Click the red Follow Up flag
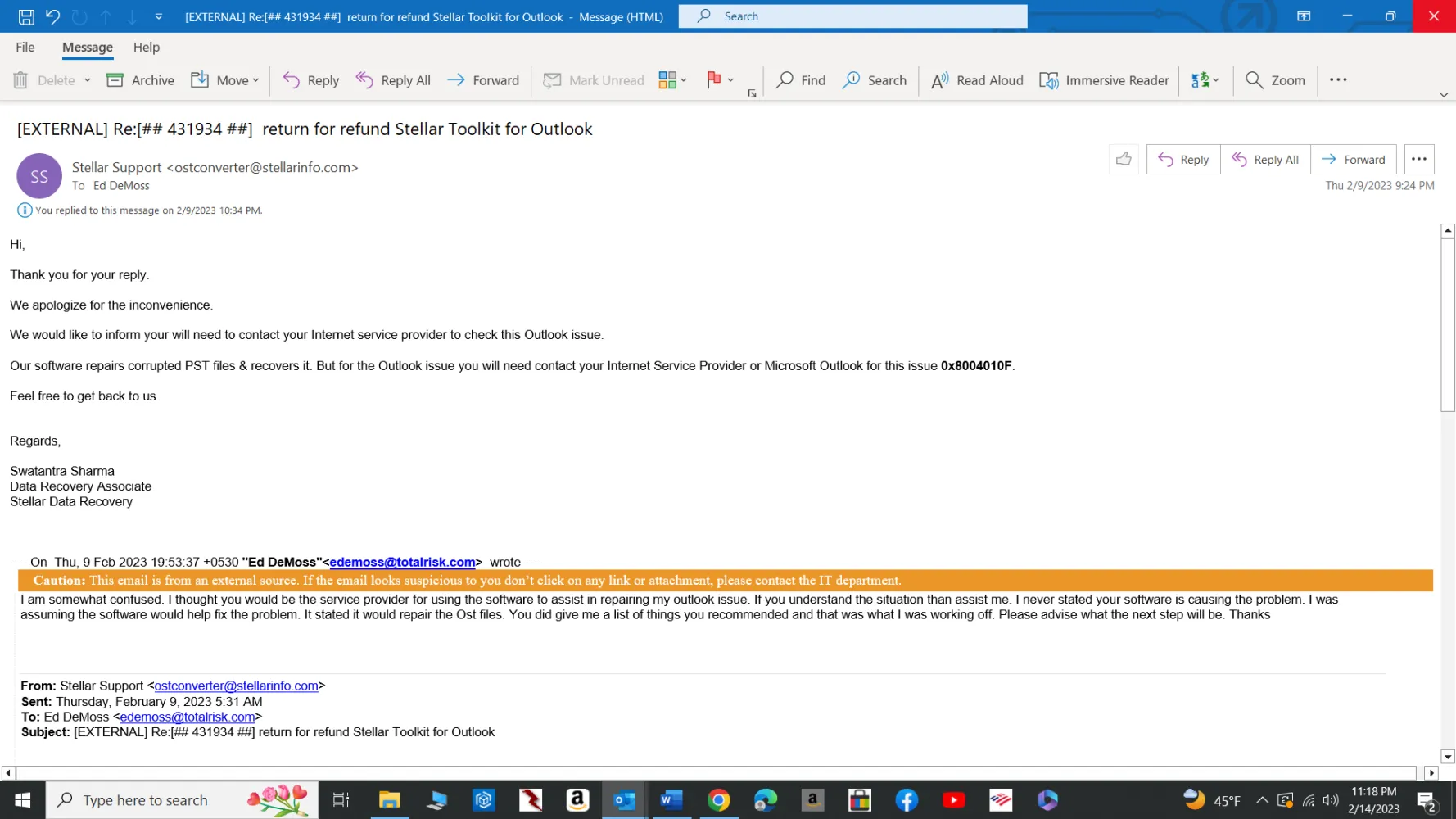 pyautogui.click(x=714, y=79)
